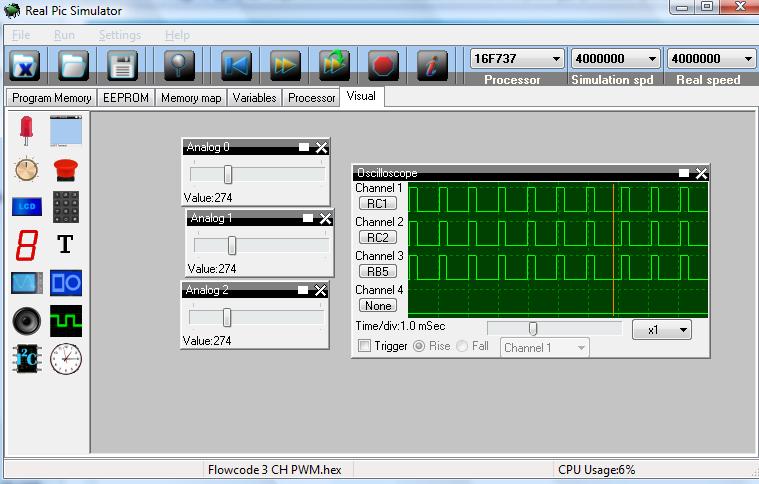Image resolution: width=759 pixels, height=484 pixels.
Task: Click the red stop simulation icon
Action: 383,65
